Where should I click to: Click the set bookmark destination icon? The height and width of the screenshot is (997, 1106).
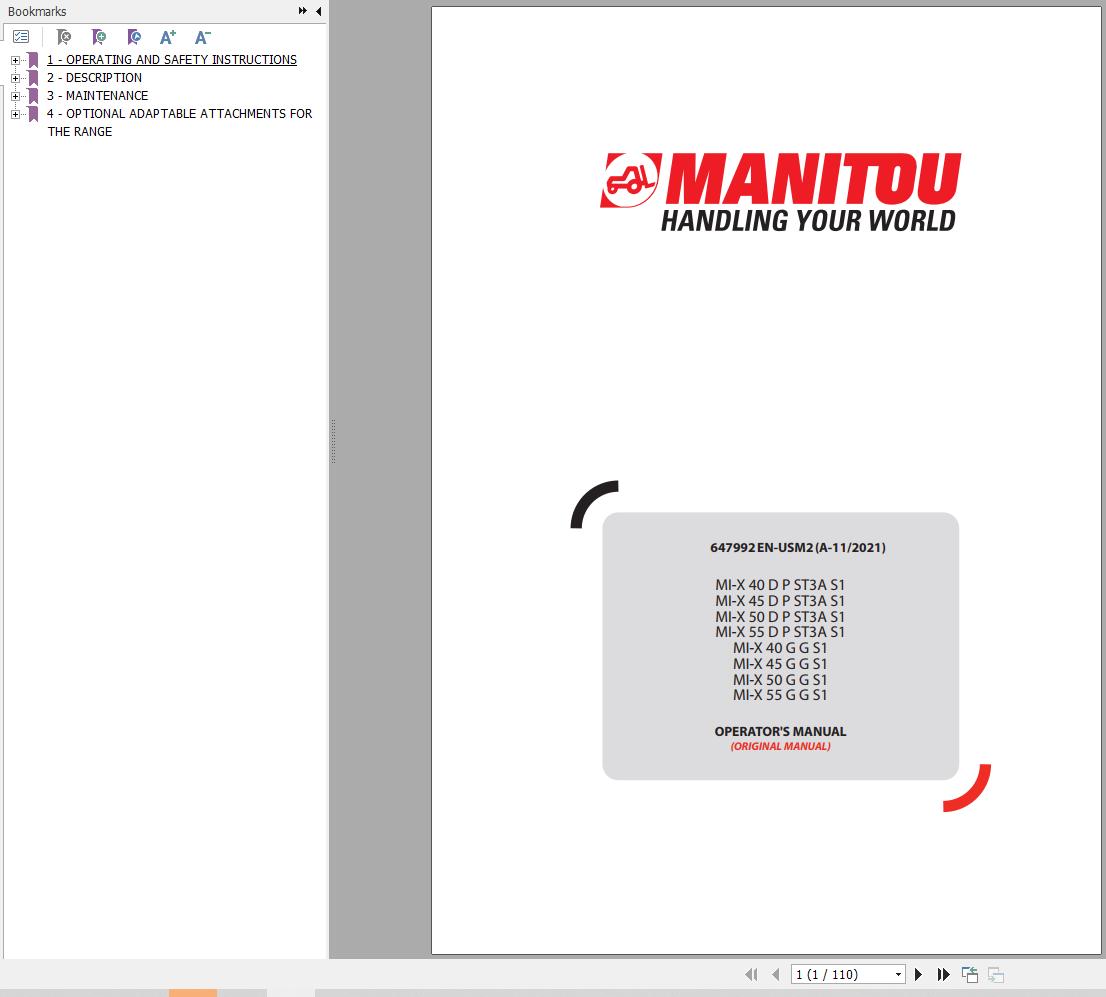coord(133,37)
